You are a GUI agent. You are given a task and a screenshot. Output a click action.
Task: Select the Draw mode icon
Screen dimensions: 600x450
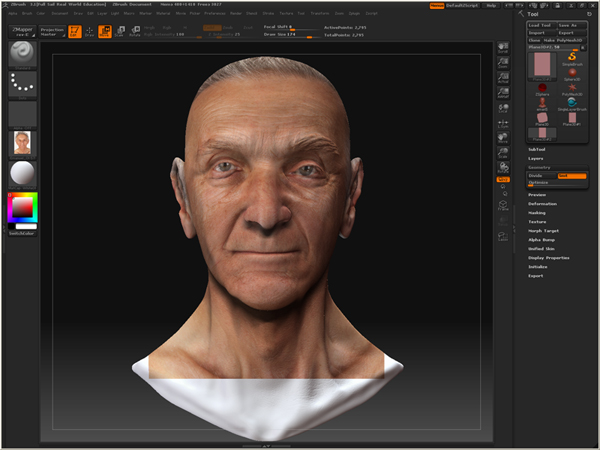click(x=90, y=31)
